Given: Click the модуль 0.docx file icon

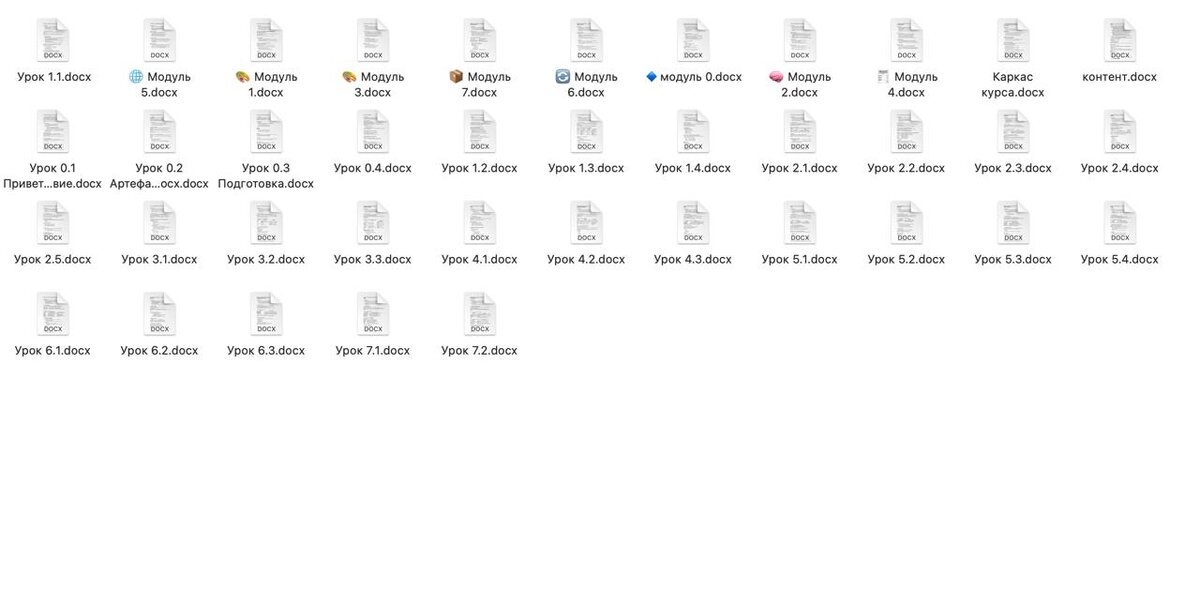Looking at the screenshot, I should click(x=693, y=40).
